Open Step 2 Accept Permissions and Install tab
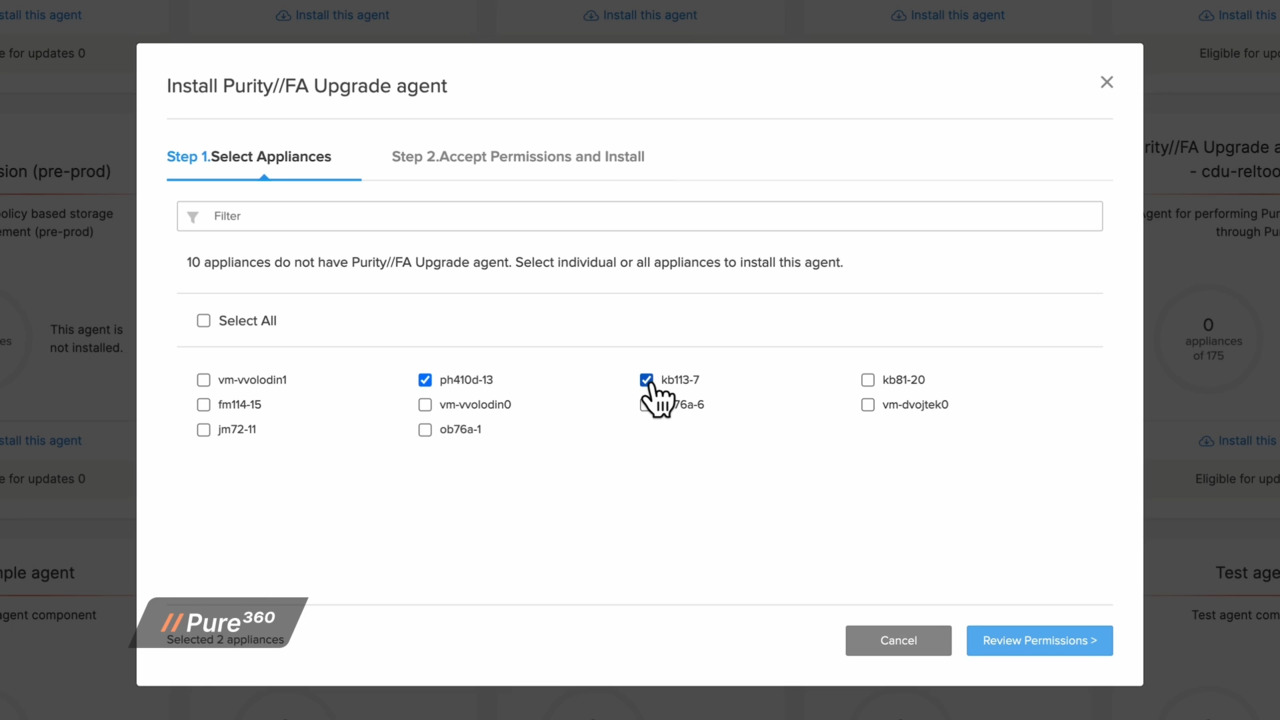 coord(518,157)
